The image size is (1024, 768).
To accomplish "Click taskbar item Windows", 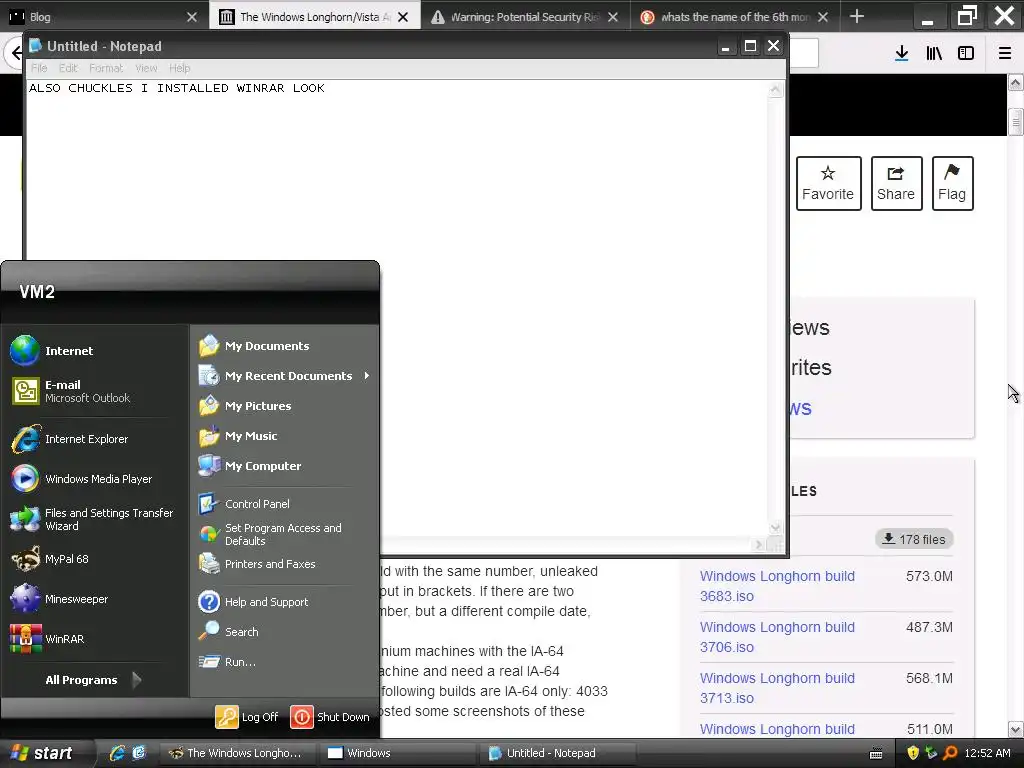I will click(x=398, y=753).
